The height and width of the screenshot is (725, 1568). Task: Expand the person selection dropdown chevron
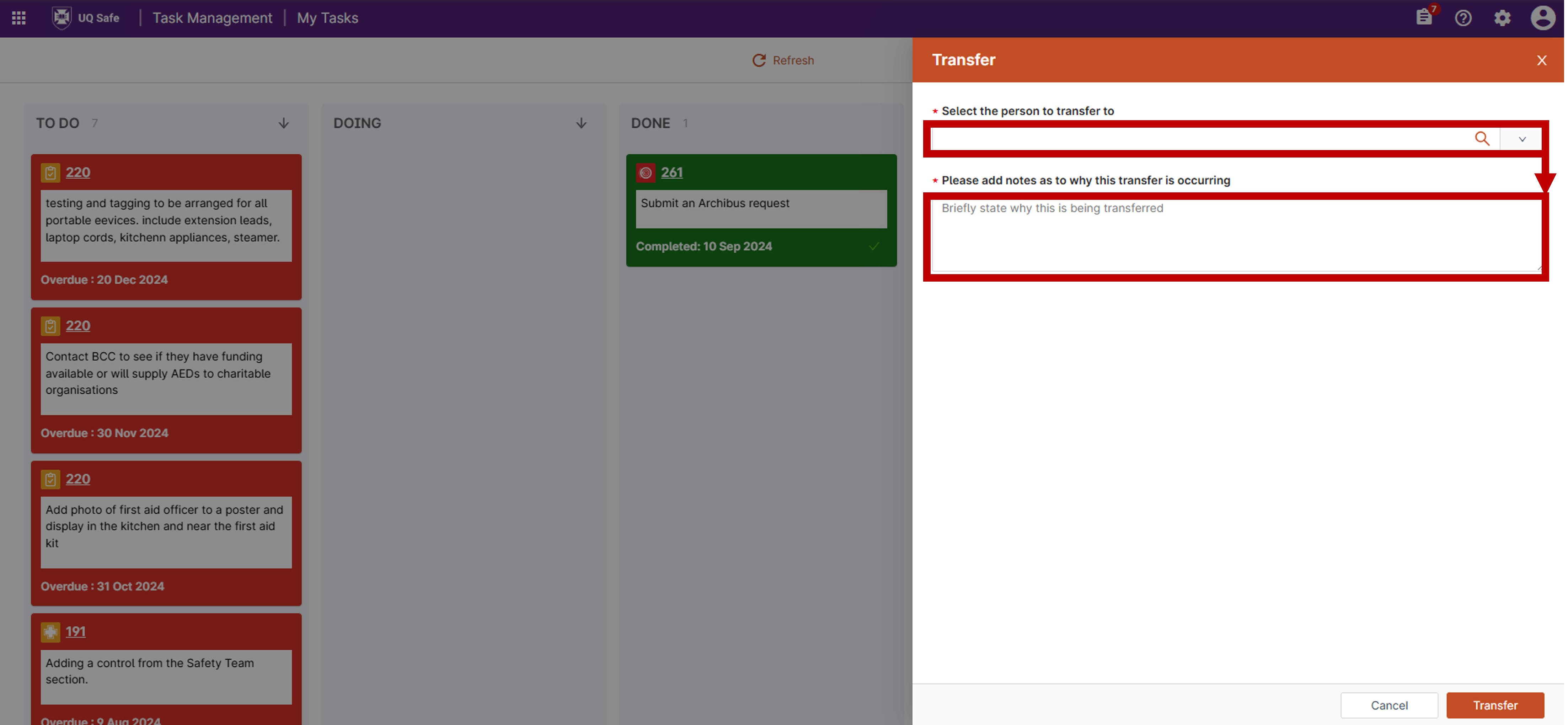(1522, 139)
